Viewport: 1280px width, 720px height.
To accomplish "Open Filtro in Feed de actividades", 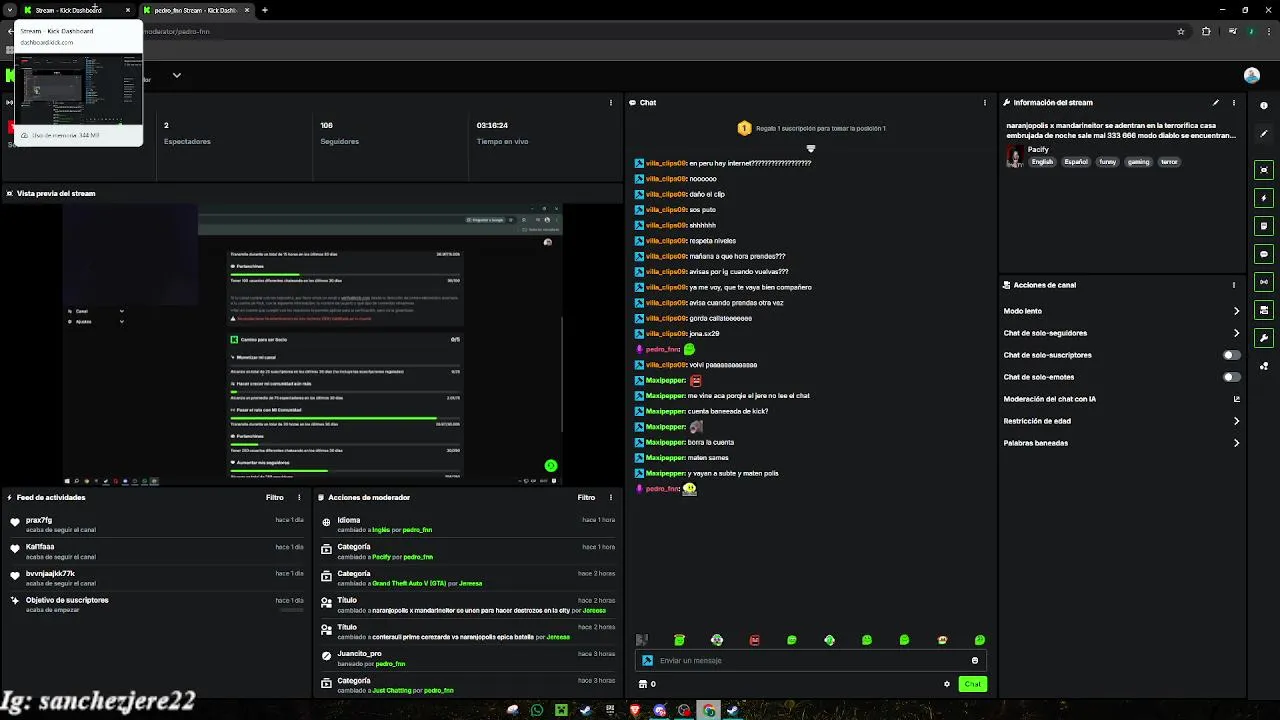I will coord(275,497).
